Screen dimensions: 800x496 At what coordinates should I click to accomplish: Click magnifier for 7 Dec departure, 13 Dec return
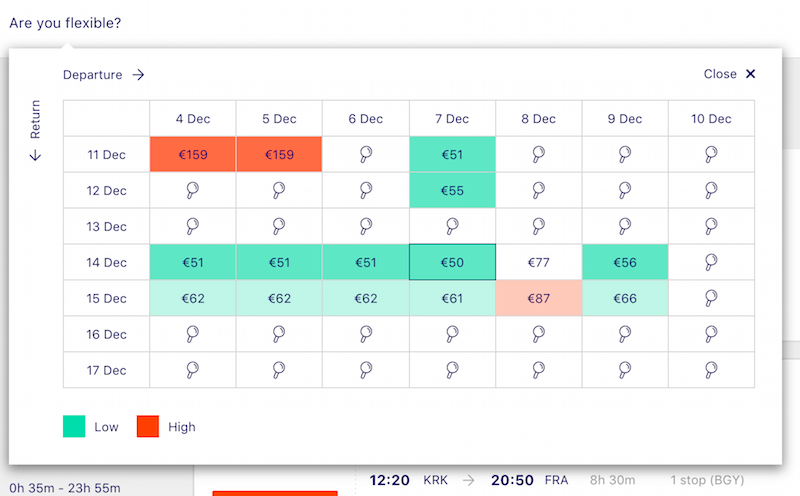(x=452, y=226)
